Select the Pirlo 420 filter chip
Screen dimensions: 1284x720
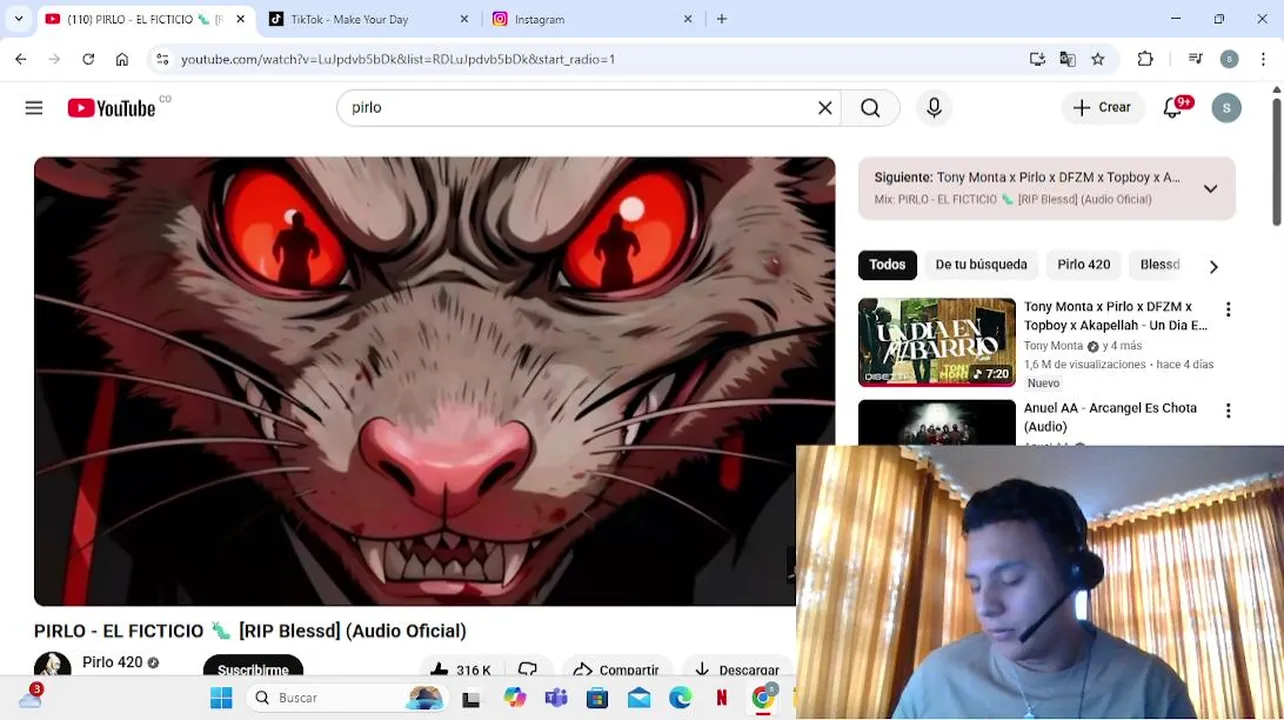click(1084, 265)
